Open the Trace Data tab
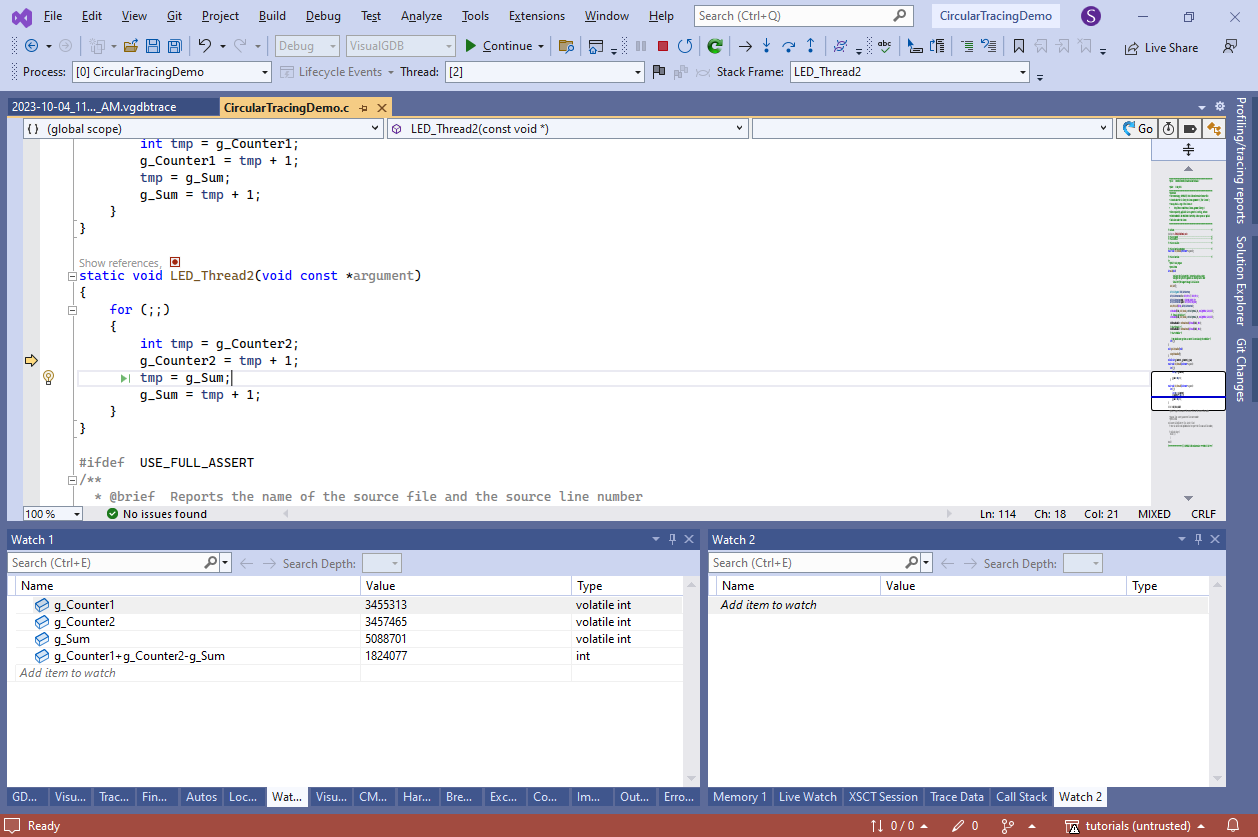 pos(957,797)
